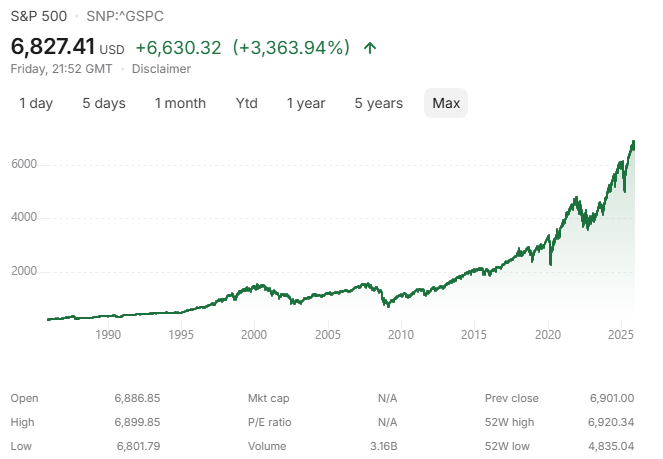Click the +3,363.94% percentage change

click(291, 47)
